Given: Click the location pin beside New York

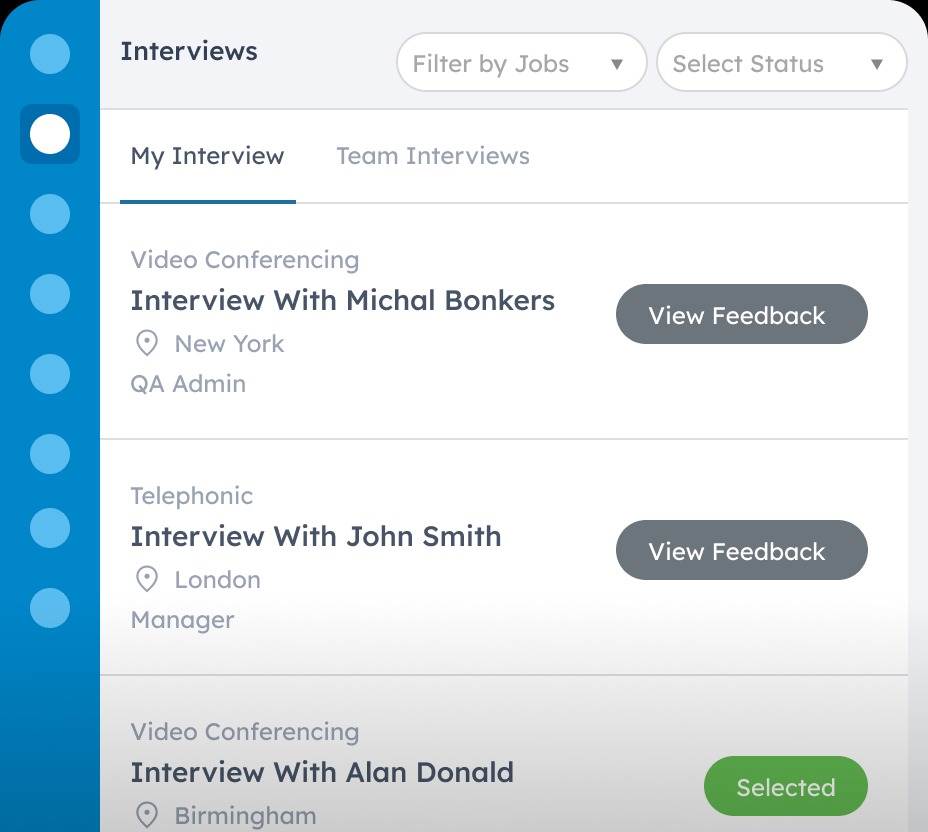Looking at the screenshot, I should tap(146, 343).
